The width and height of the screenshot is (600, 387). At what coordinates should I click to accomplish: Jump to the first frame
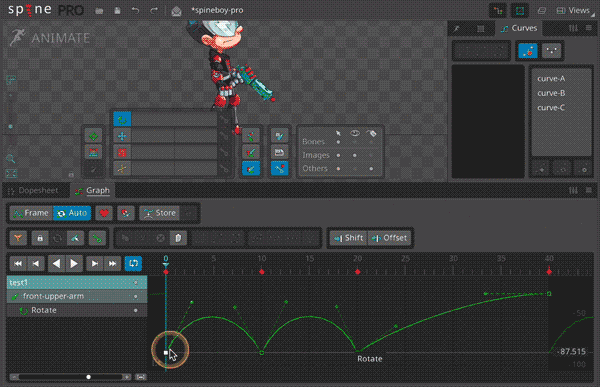coord(18,263)
